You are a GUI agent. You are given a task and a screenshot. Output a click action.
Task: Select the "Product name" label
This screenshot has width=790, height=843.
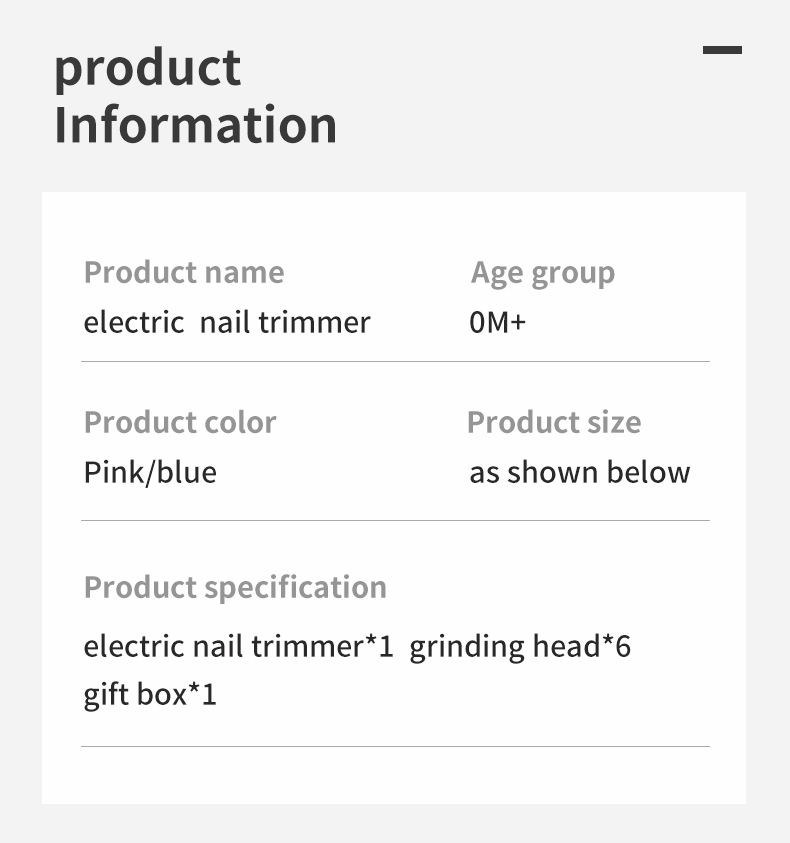click(x=184, y=272)
